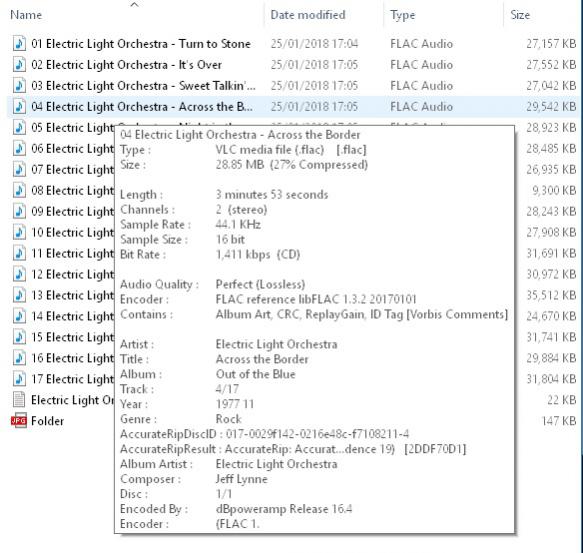Select the 07 Electric Light file name

coord(73,170)
